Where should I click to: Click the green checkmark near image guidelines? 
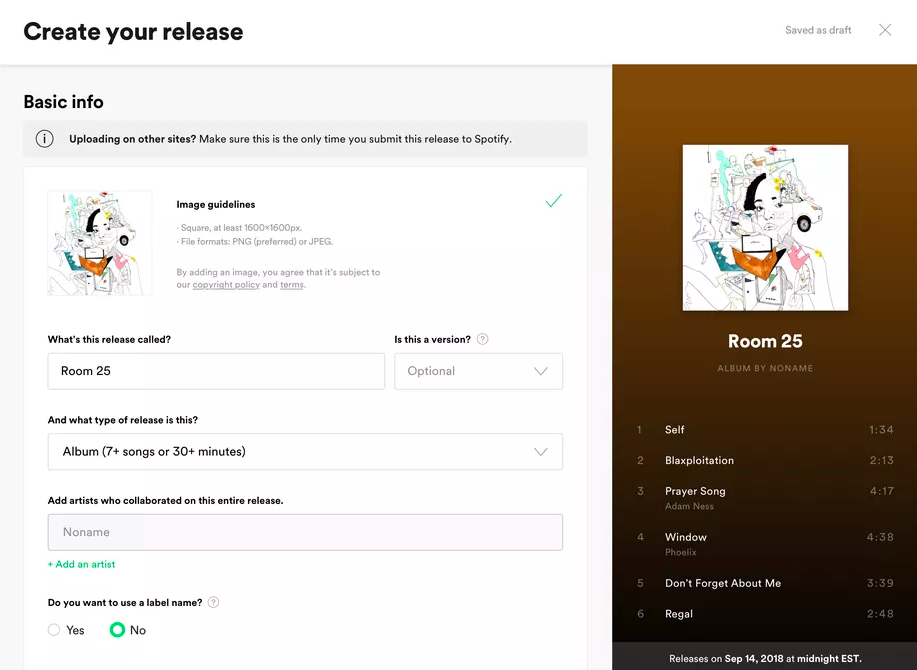[x=553, y=201]
